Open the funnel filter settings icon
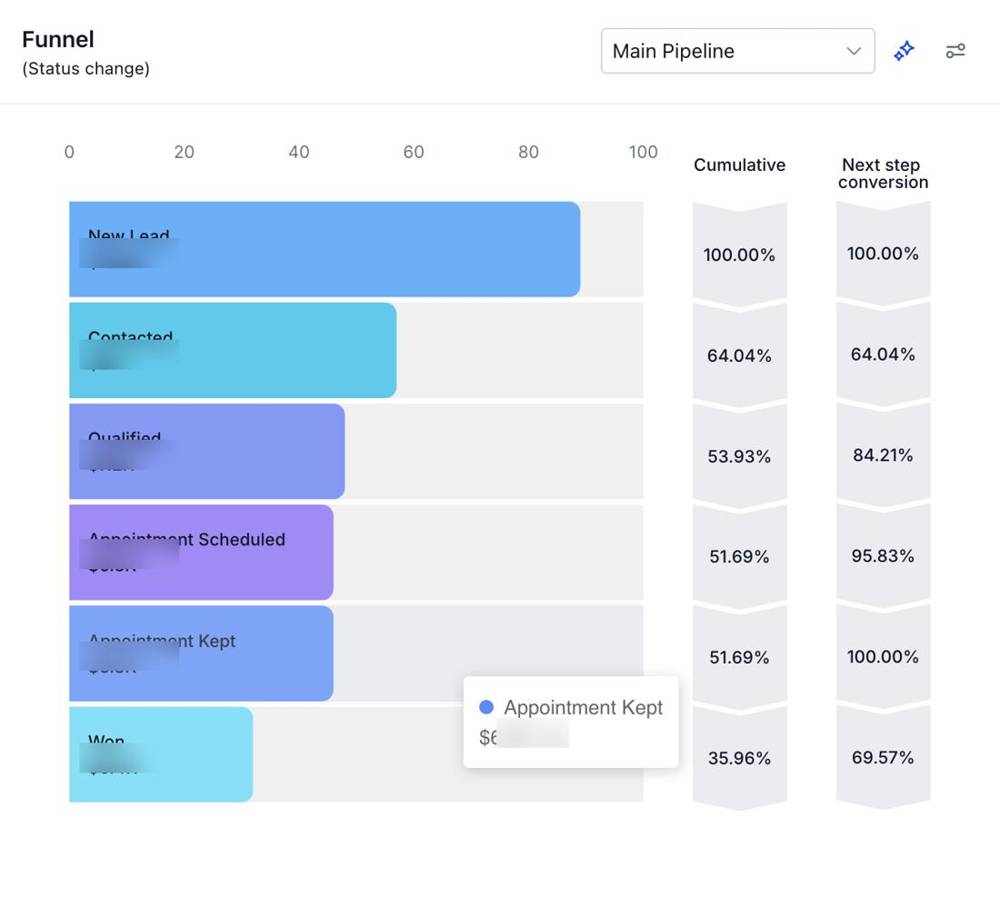This screenshot has height=898, width=1000. pos(955,51)
